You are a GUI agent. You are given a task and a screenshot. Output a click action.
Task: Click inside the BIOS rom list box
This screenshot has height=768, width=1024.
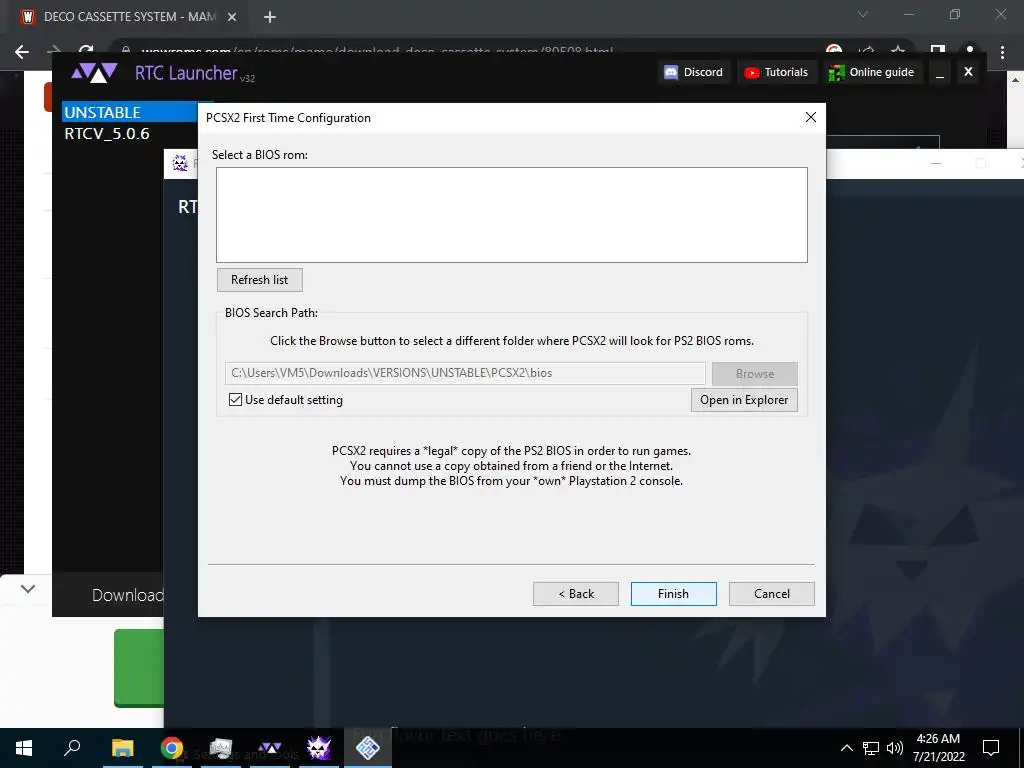click(x=512, y=215)
